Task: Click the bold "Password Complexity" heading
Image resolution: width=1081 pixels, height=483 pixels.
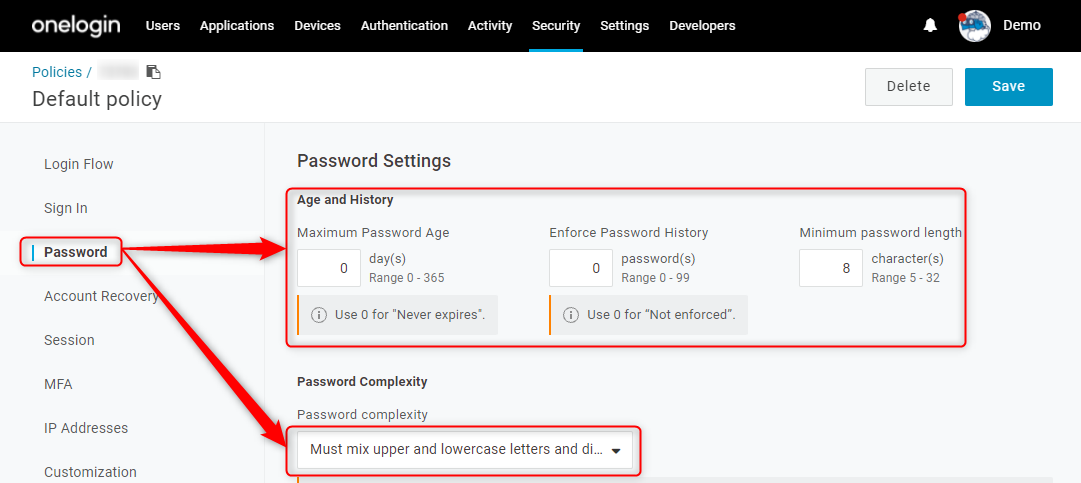Action: 362,382
